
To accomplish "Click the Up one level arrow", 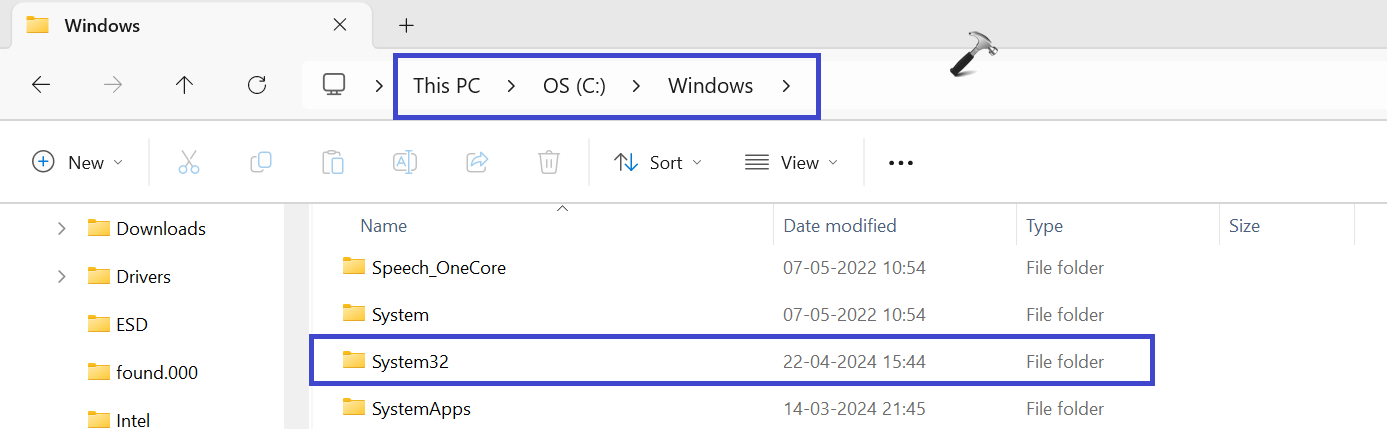I will tap(184, 85).
